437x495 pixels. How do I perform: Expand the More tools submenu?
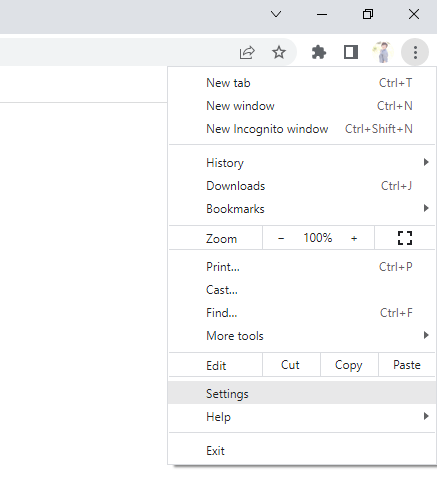pos(302,336)
